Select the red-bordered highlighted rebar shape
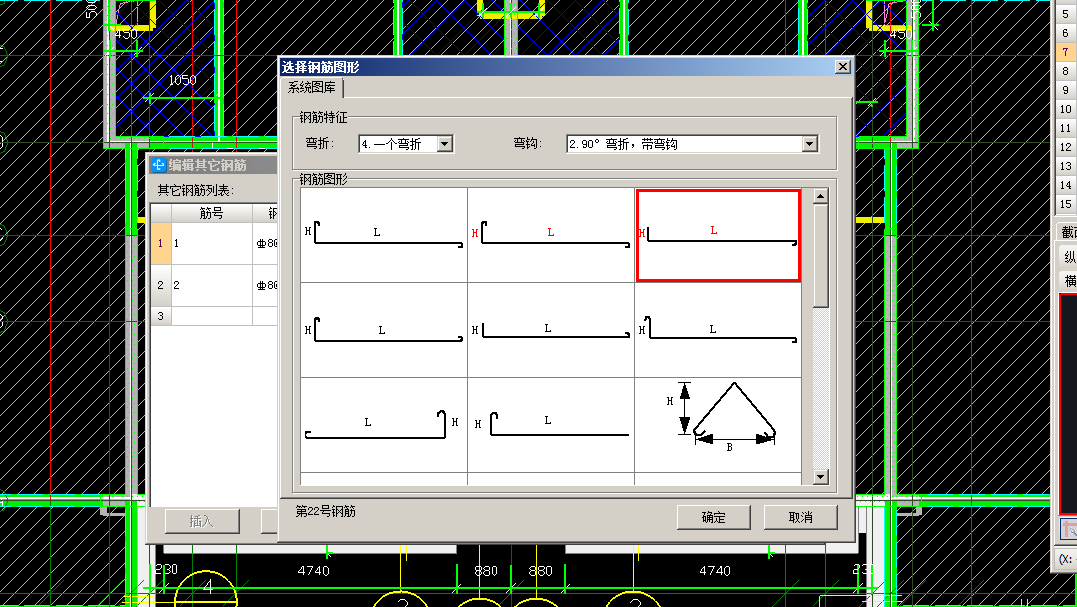 718,236
